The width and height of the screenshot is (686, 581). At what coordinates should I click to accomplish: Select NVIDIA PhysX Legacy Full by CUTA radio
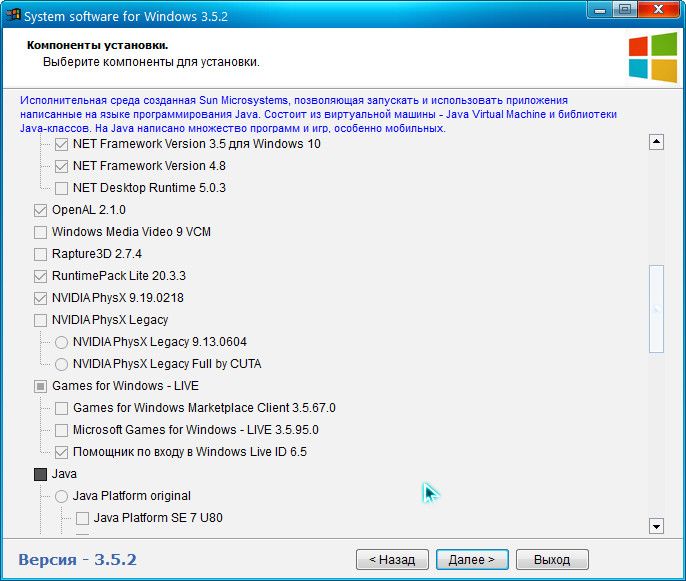pos(61,364)
